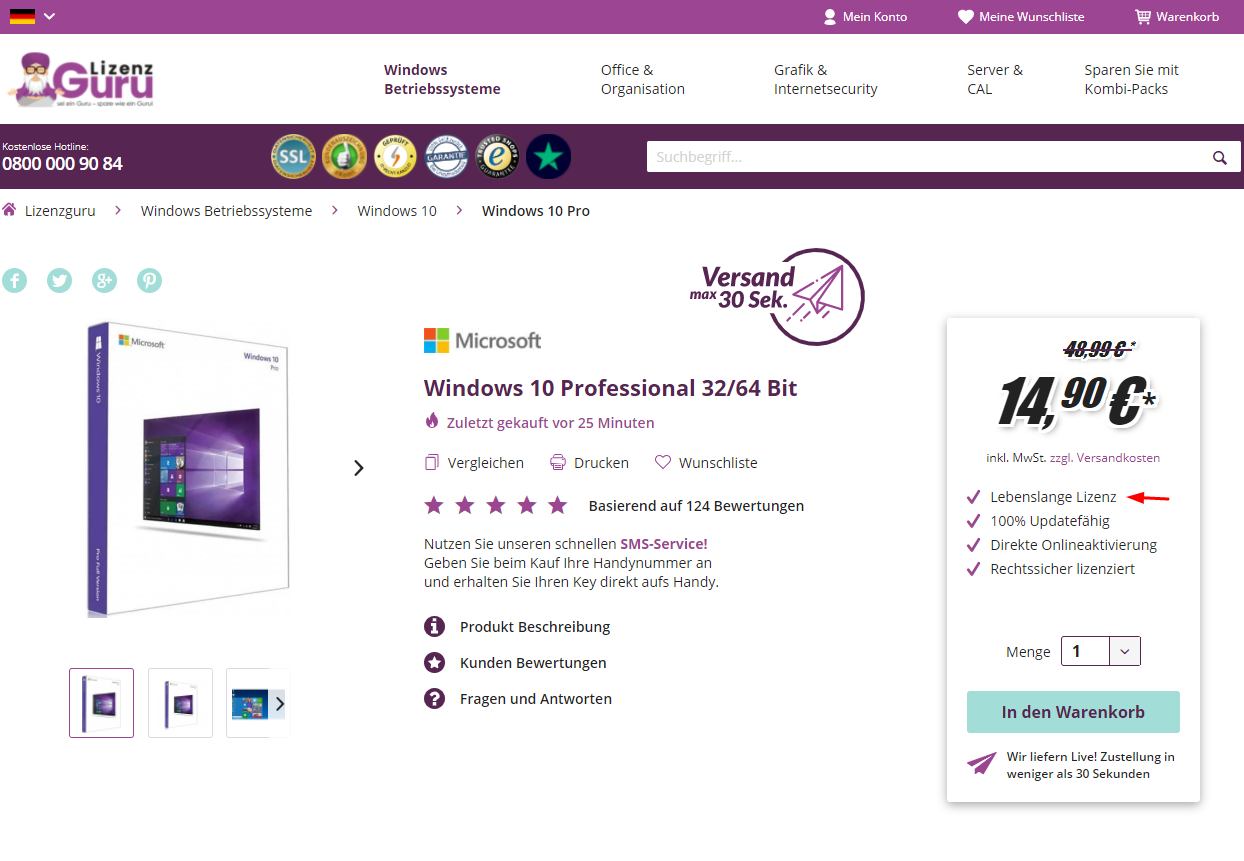Click the search magnifier icon

(1220, 157)
